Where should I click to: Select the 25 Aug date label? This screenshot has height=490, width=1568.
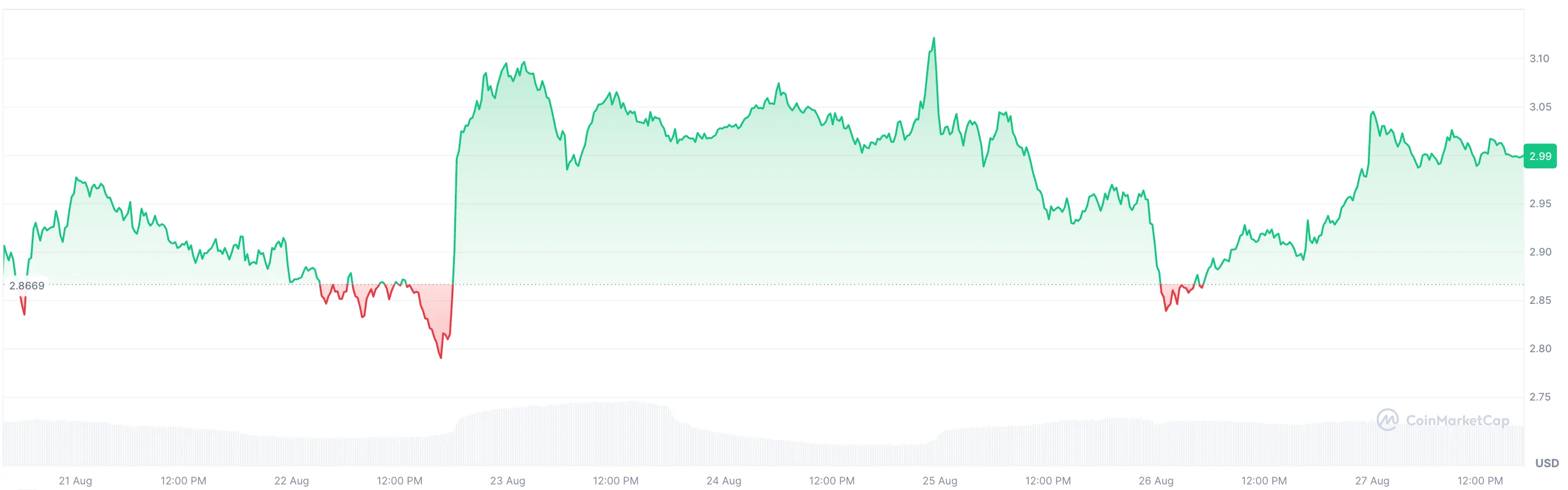tap(940, 481)
